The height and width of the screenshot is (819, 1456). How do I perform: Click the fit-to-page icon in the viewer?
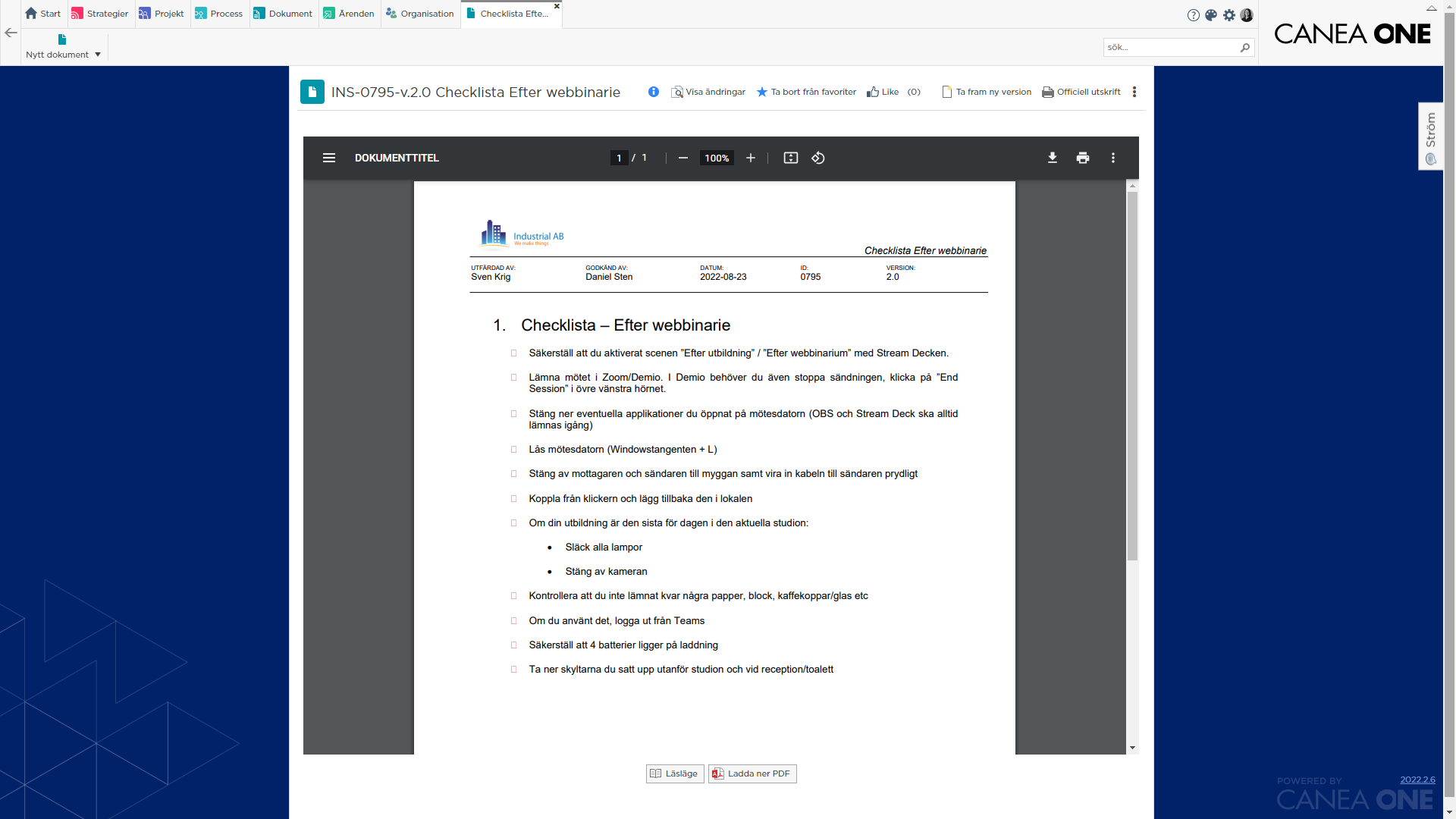point(791,158)
